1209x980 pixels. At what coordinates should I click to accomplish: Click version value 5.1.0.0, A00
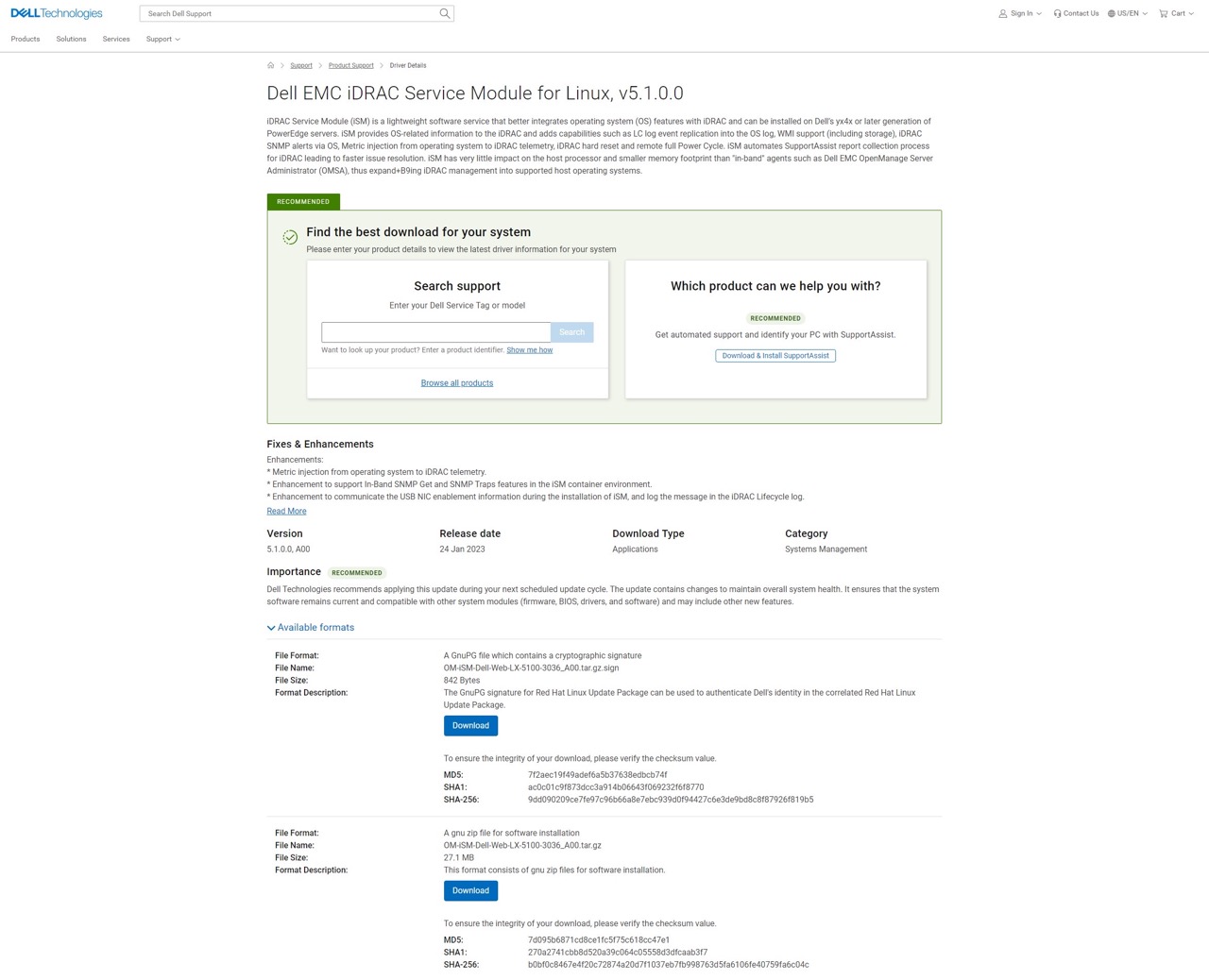pos(288,549)
